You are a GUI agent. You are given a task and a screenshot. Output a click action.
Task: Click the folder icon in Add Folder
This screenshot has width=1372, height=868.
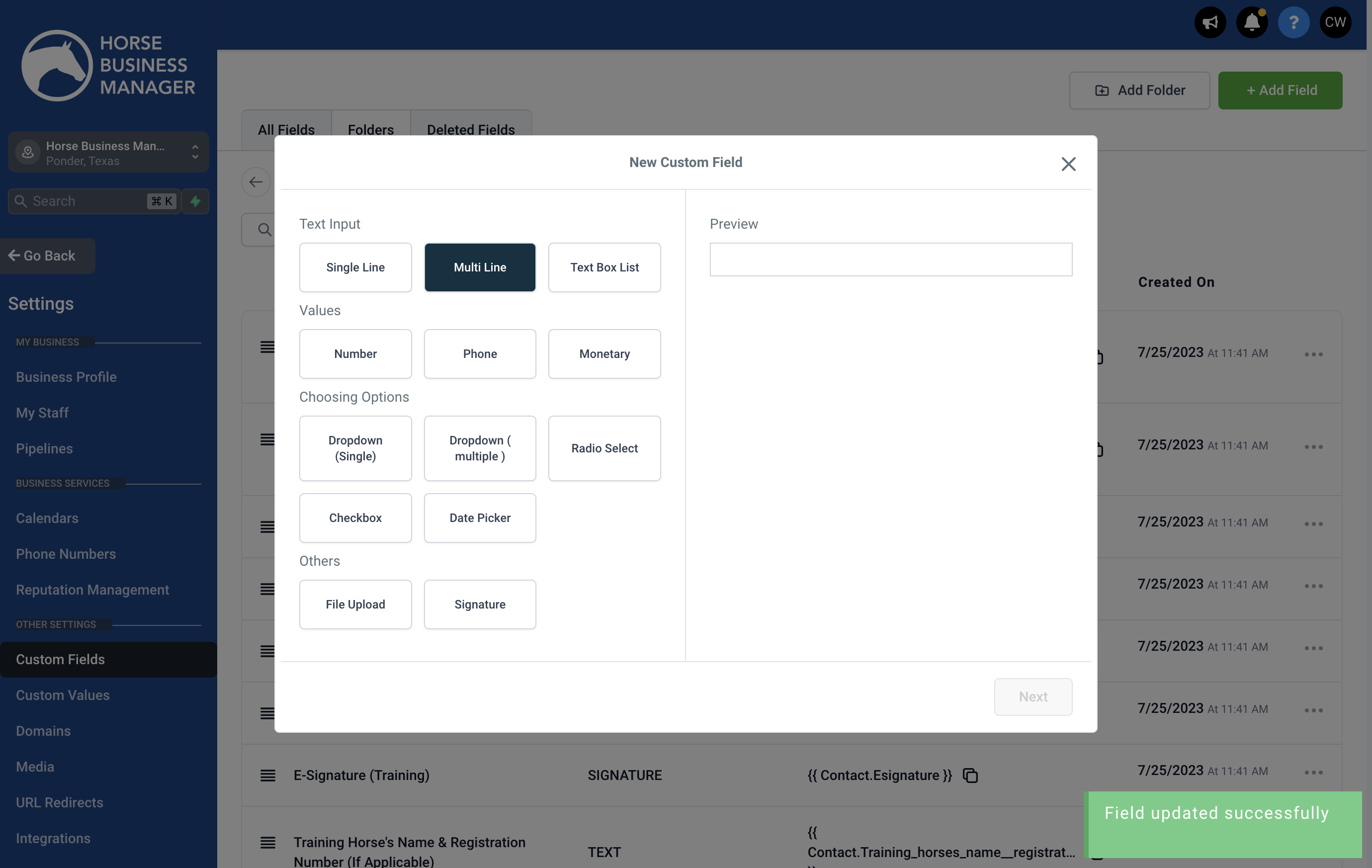(1102, 90)
